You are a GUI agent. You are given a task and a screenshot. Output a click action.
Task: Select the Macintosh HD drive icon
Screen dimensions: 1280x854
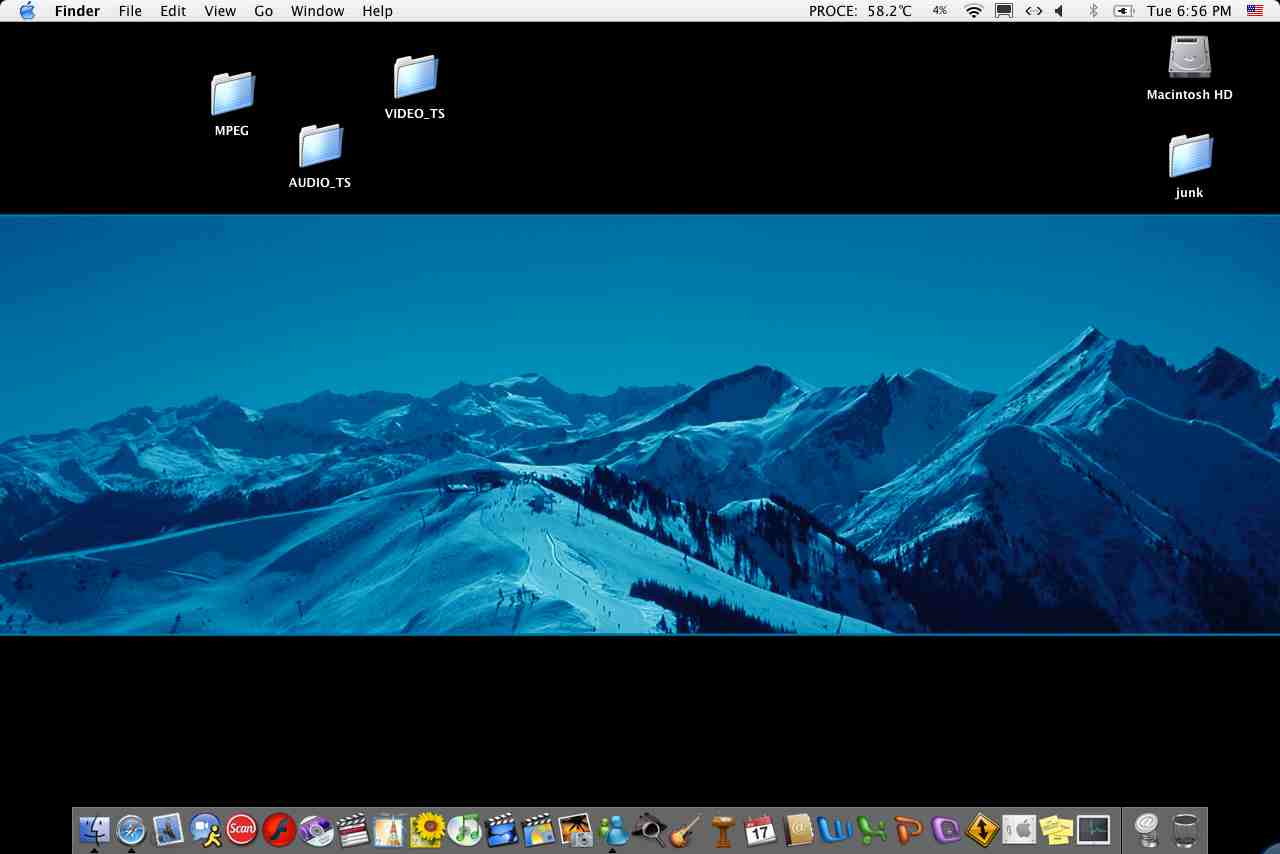[x=1190, y=69]
